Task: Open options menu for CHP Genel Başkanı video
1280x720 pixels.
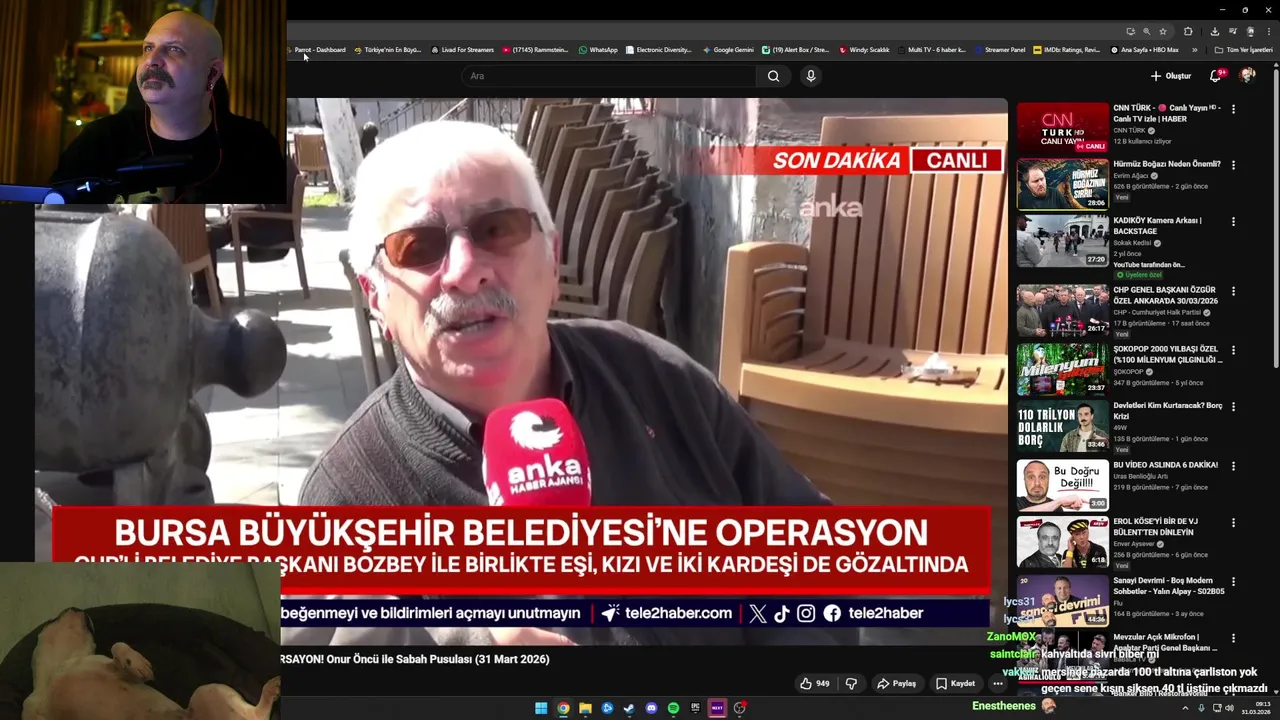Action: [x=1233, y=291]
